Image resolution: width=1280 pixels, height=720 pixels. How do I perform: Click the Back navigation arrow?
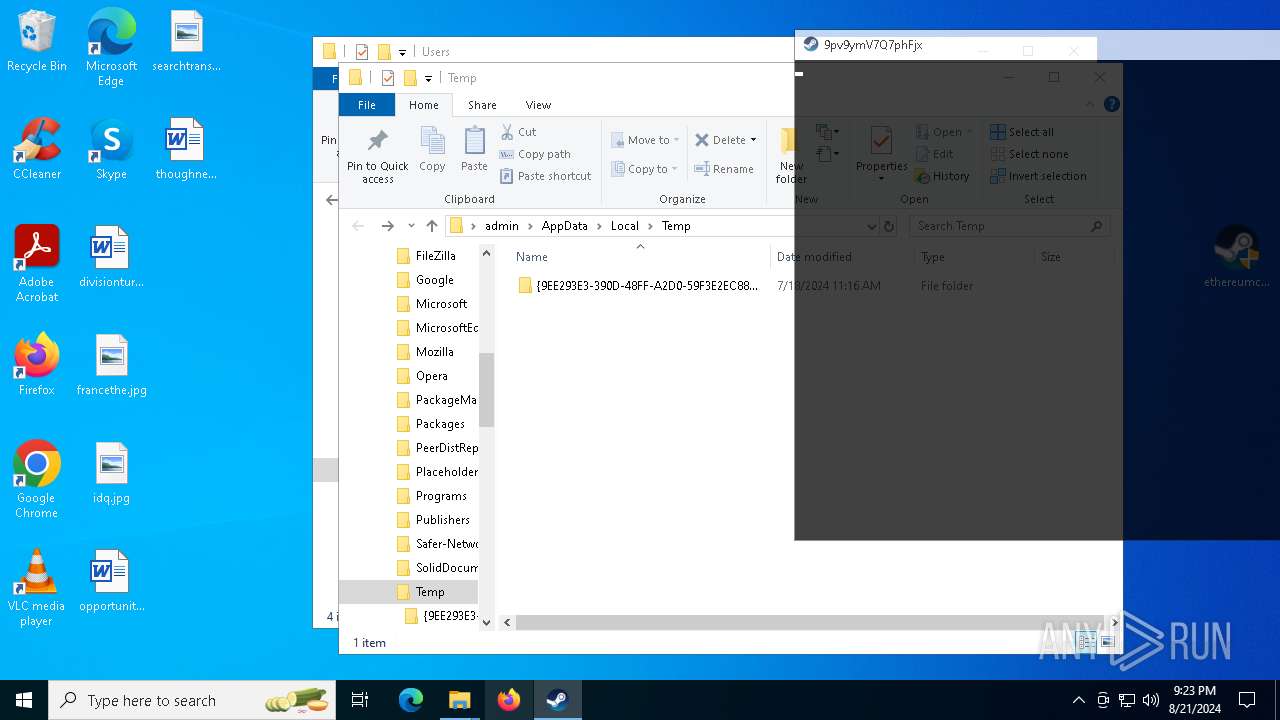click(x=358, y=226)
